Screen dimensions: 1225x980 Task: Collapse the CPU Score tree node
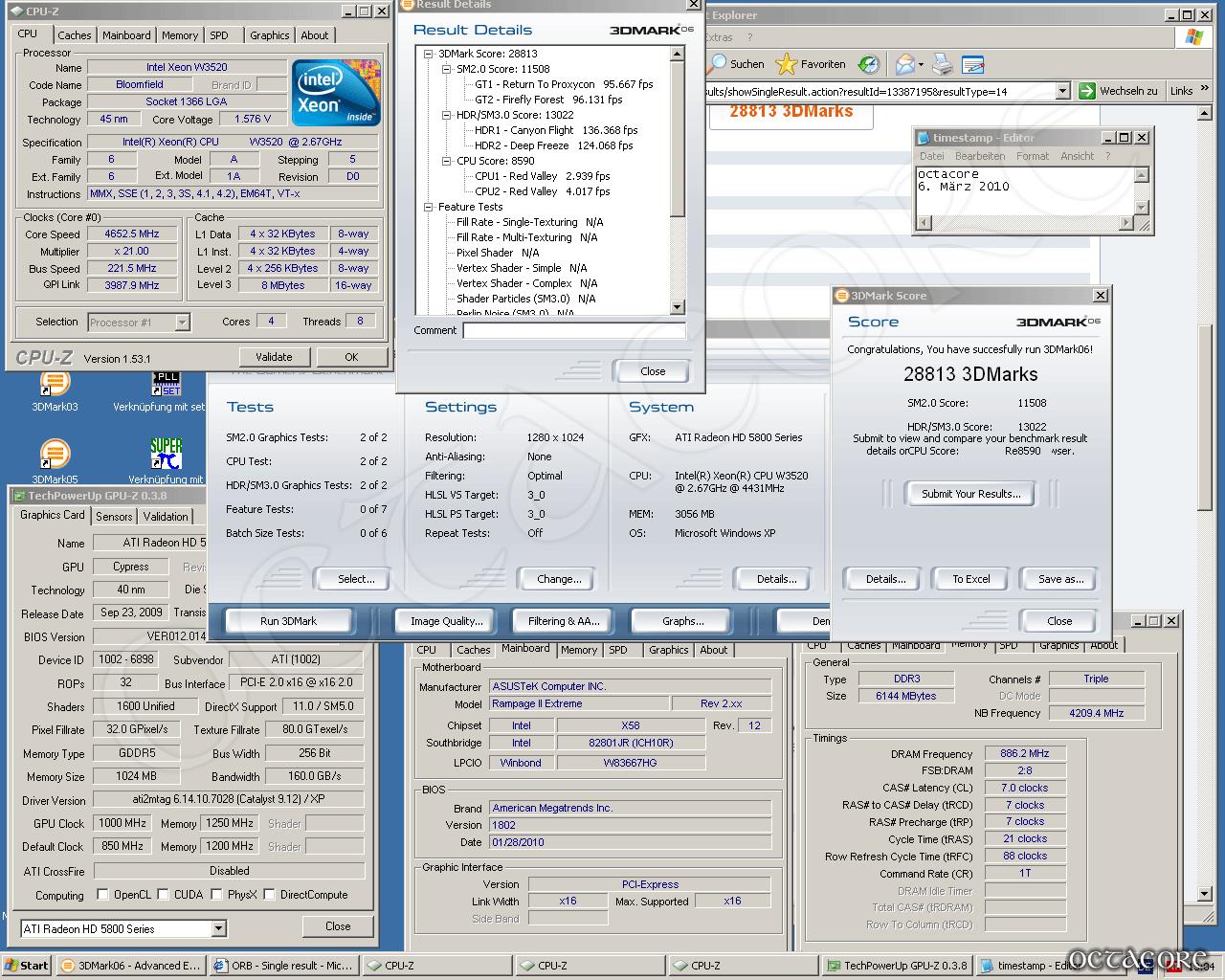[x=447, y=161]
